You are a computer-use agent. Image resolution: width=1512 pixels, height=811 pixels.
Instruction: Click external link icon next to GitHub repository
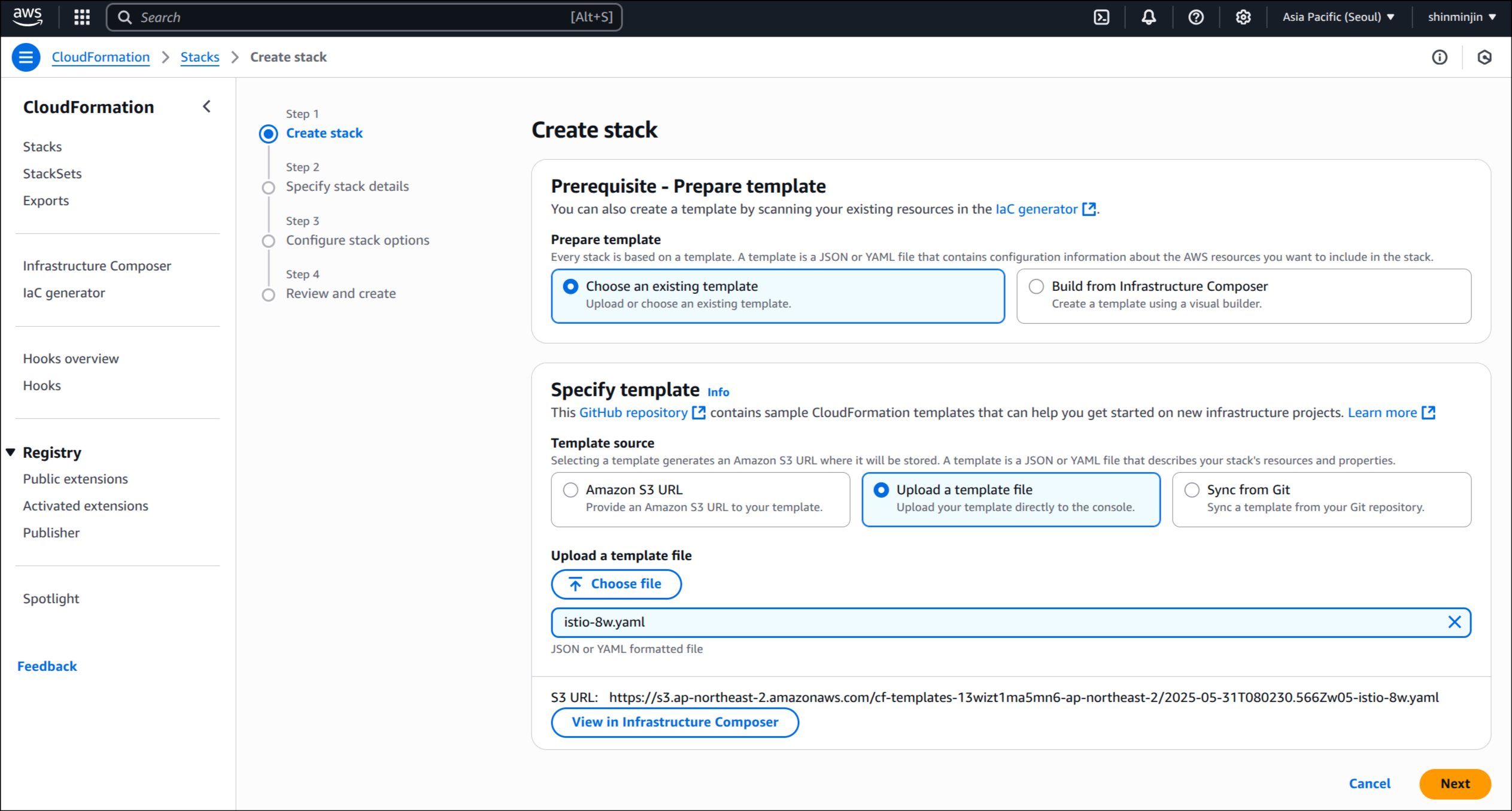click(699, 412)
